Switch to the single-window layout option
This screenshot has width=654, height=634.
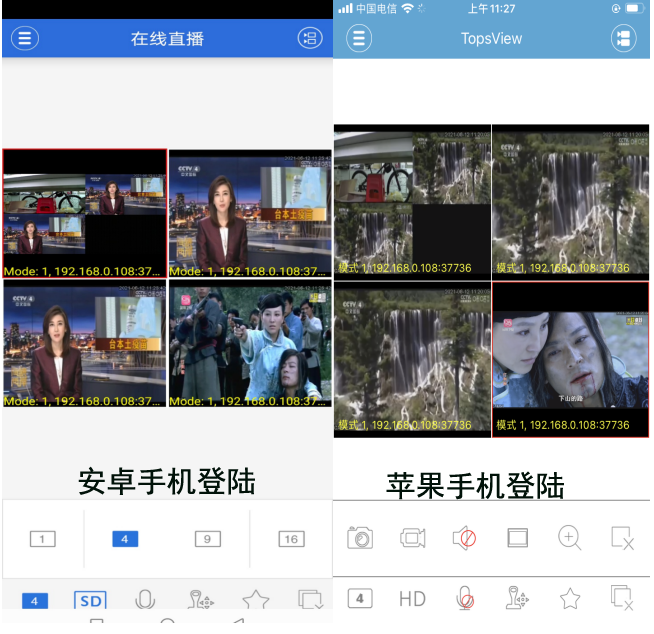[x=42, y=539]
